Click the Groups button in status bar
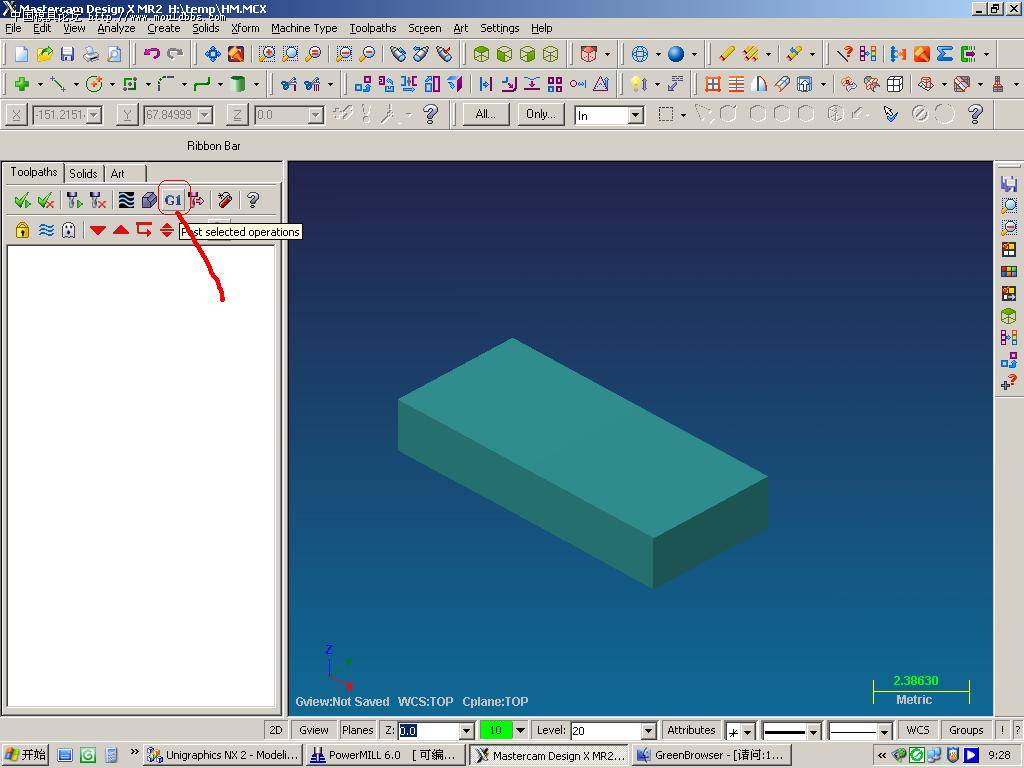1024x768 pixels. point(966,730)
